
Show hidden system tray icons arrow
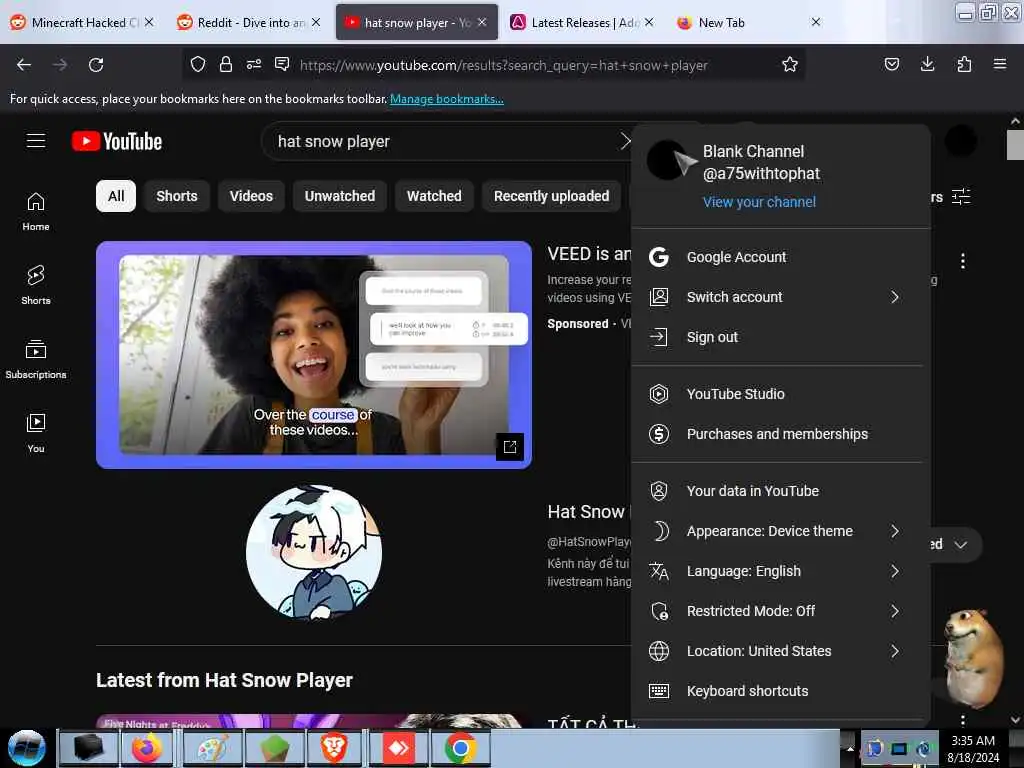click(x=850, y=748)
